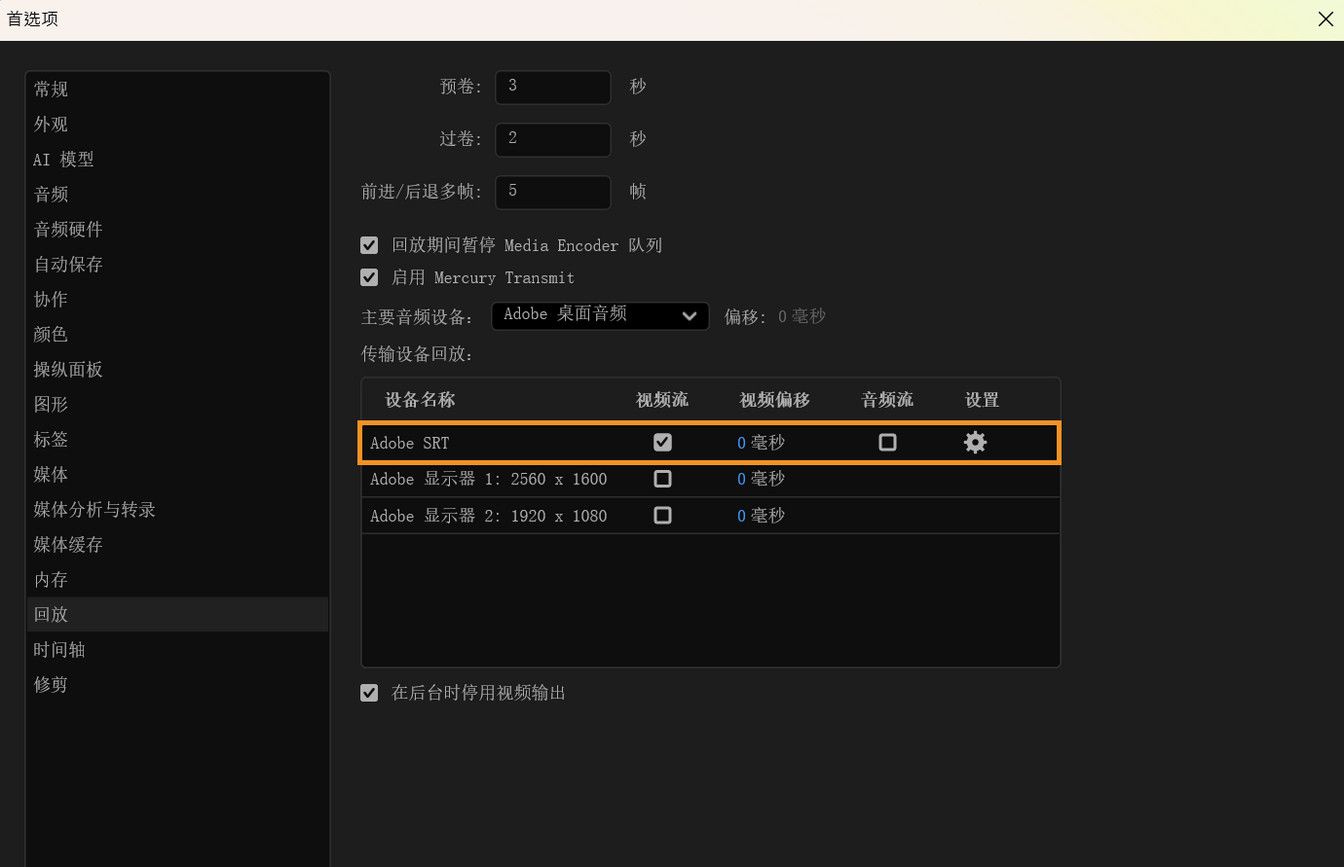Disable 启用 Mercury Transmit option
Screen dimensions: 1344x867
tap(369, 277)
